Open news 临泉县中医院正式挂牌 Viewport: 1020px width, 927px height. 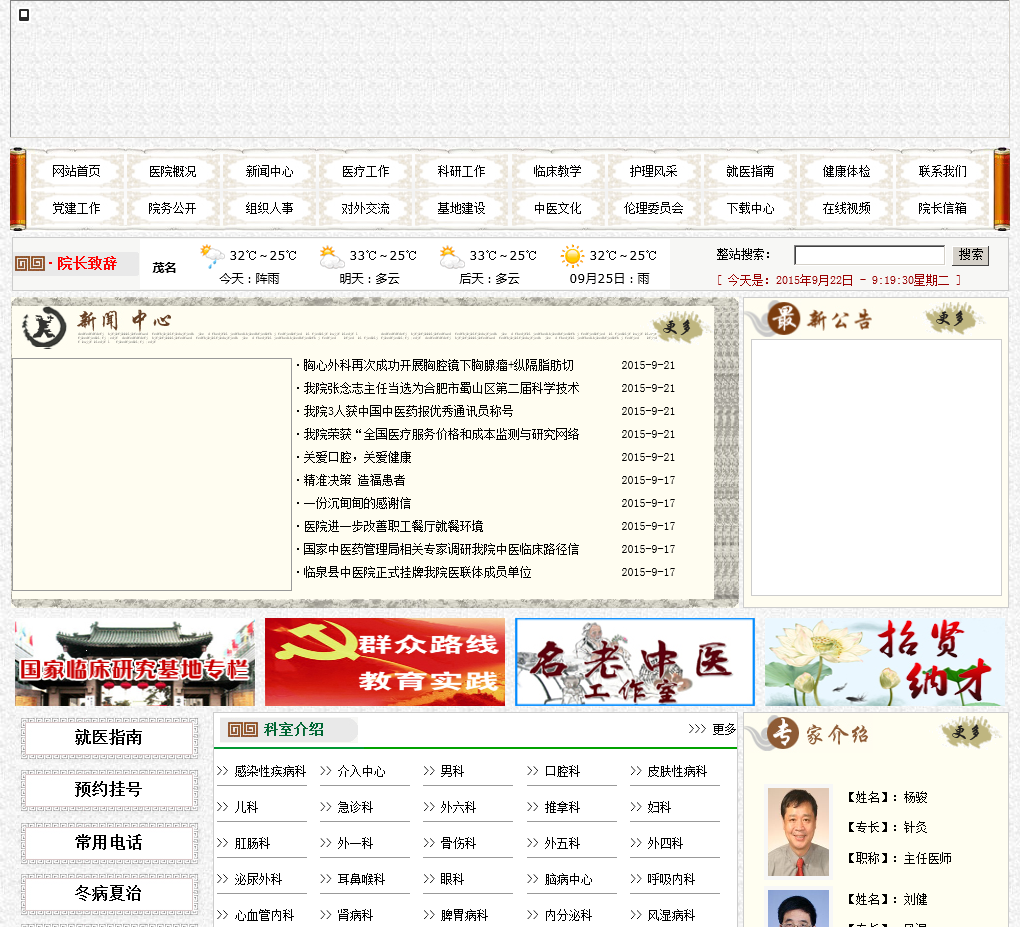(417, 572)
